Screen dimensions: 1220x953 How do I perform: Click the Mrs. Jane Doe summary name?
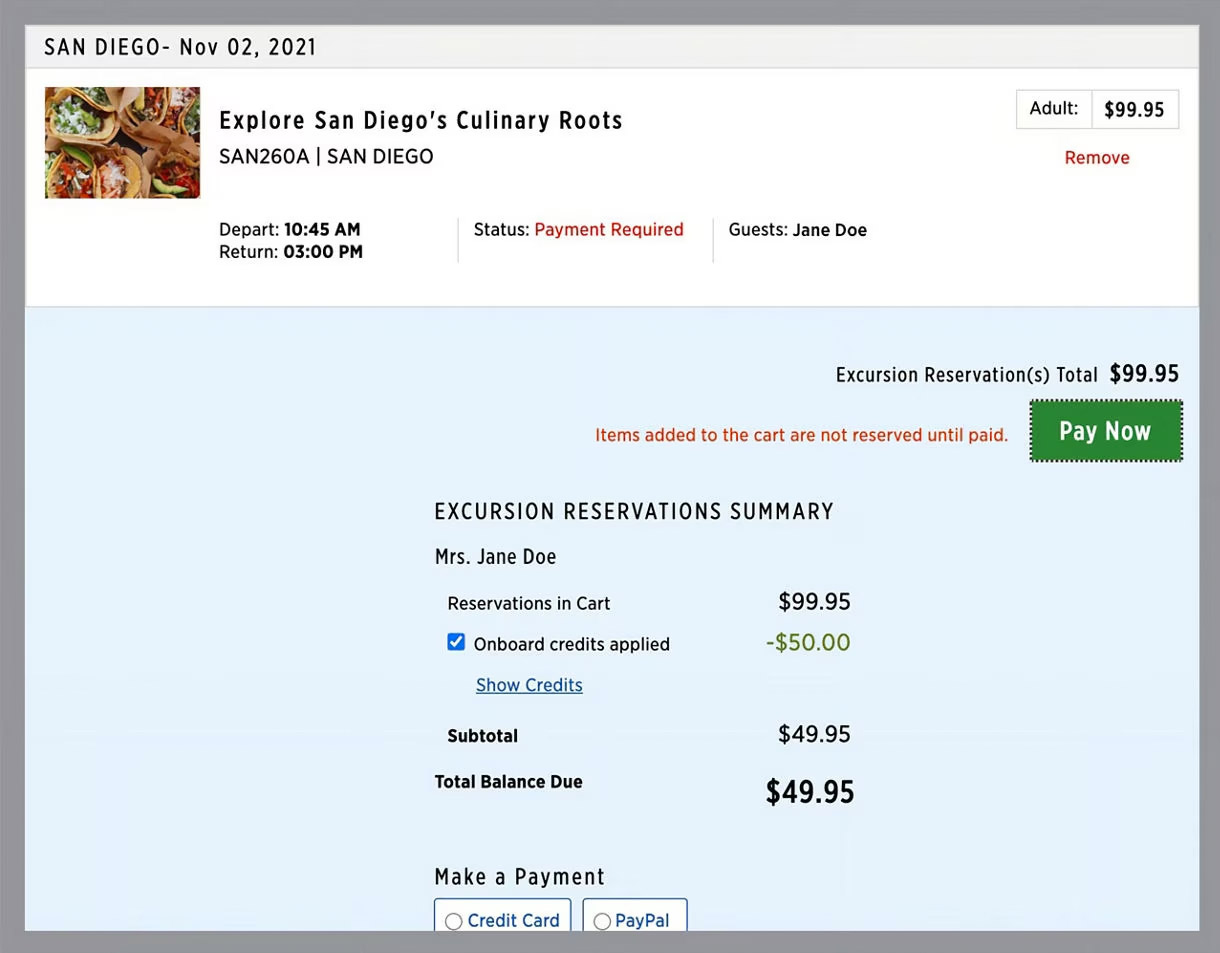pyautogui.click(x=495, y=557)
